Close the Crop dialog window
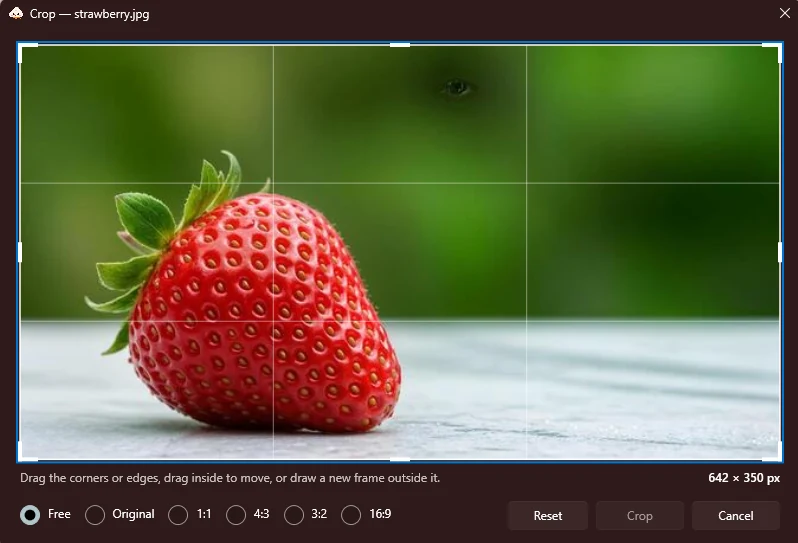The width and height of the screenshot is (798, 543). coord(785,13)
